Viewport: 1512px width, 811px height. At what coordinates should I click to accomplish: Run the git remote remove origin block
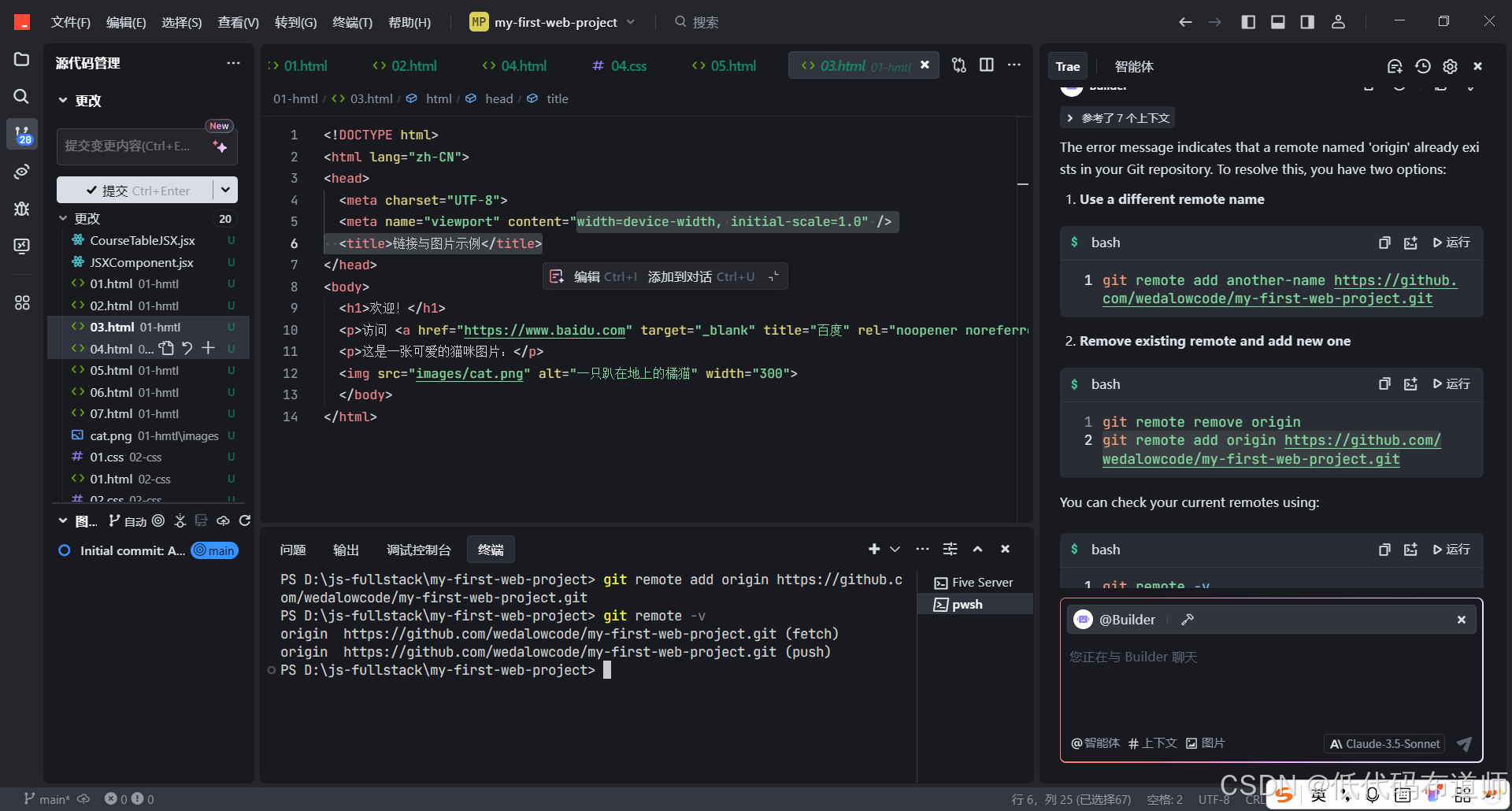[1451, 384]
